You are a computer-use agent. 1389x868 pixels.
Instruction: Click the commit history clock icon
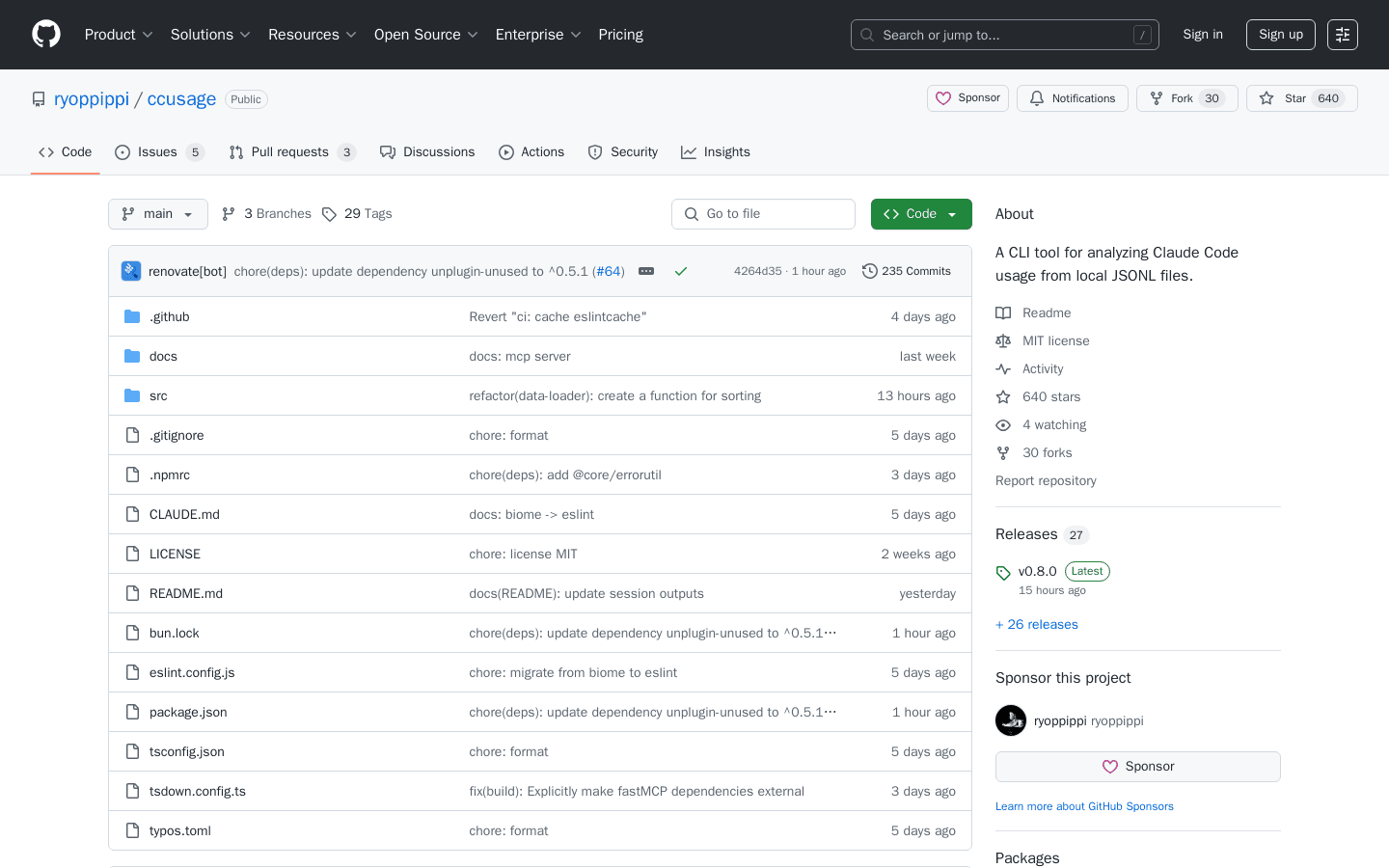coord(870,271)
